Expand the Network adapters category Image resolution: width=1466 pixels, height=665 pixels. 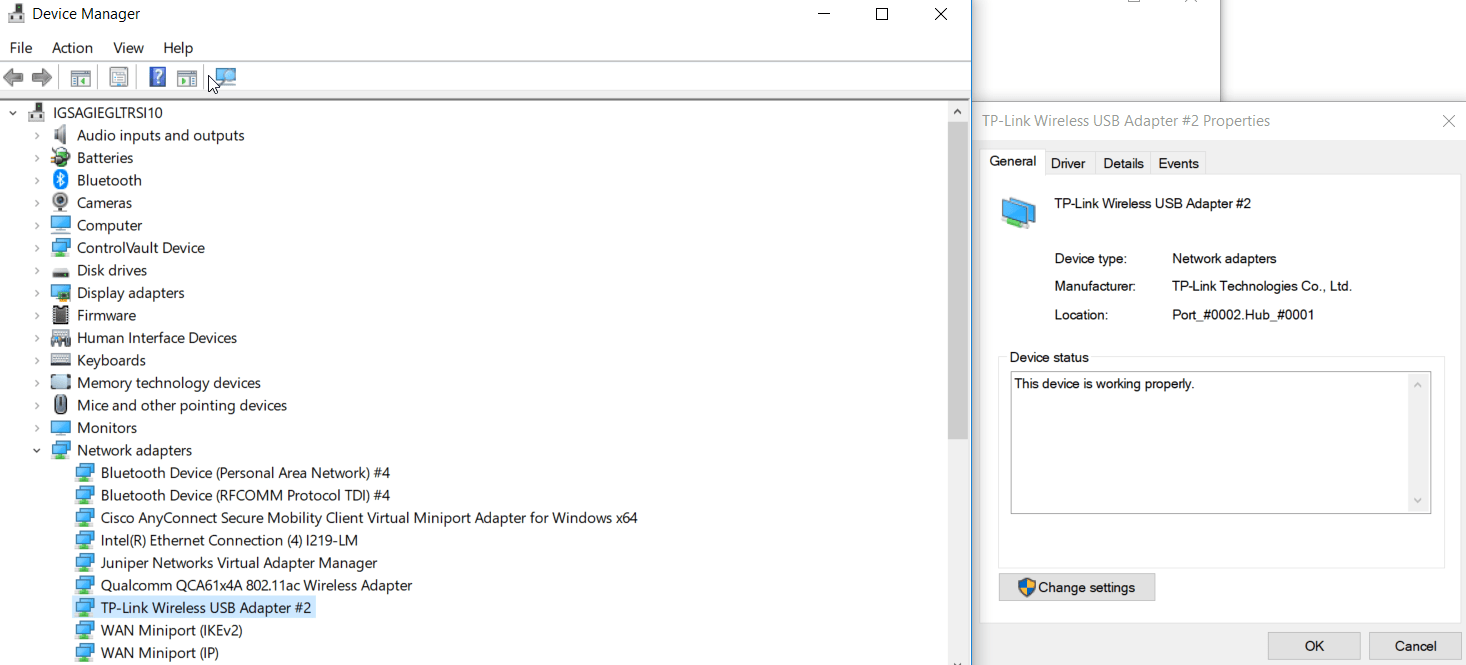click(37, 450)
